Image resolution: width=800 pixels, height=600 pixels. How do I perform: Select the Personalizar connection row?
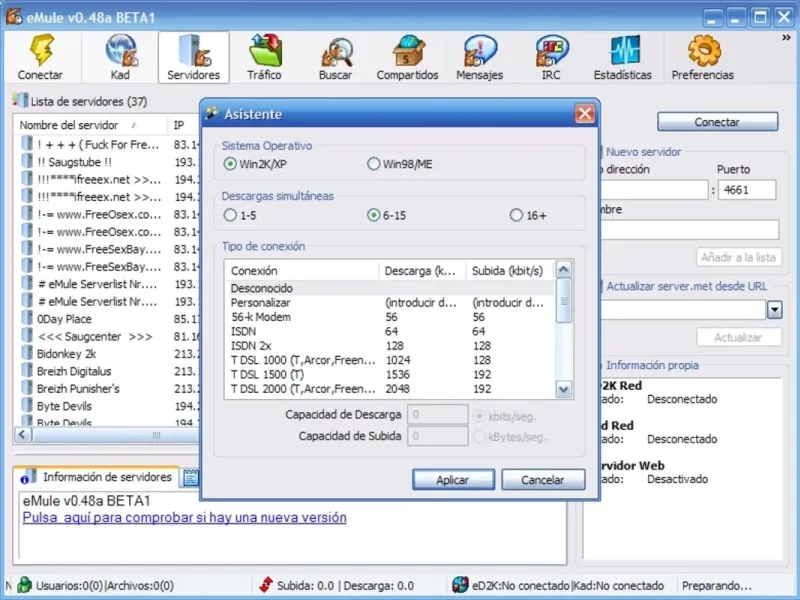(x=390, y=303)
